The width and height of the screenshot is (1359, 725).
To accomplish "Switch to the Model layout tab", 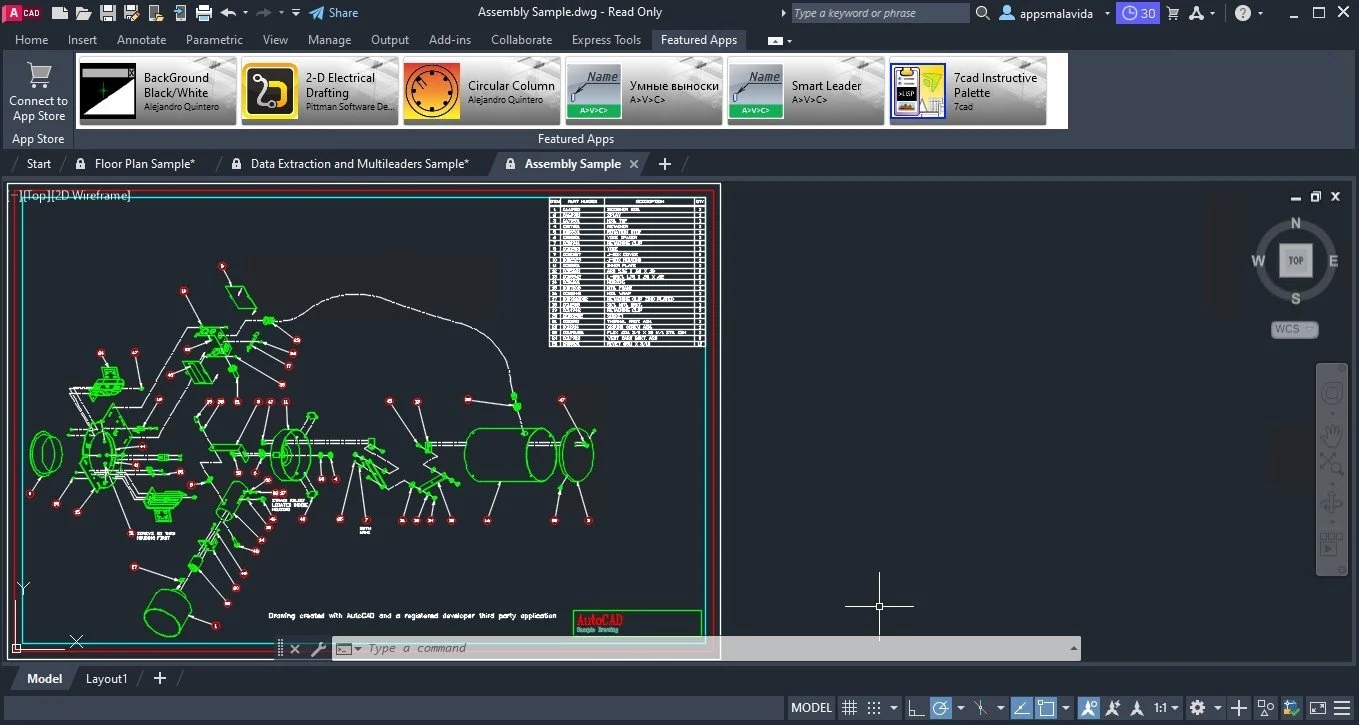I will point(44,678).
